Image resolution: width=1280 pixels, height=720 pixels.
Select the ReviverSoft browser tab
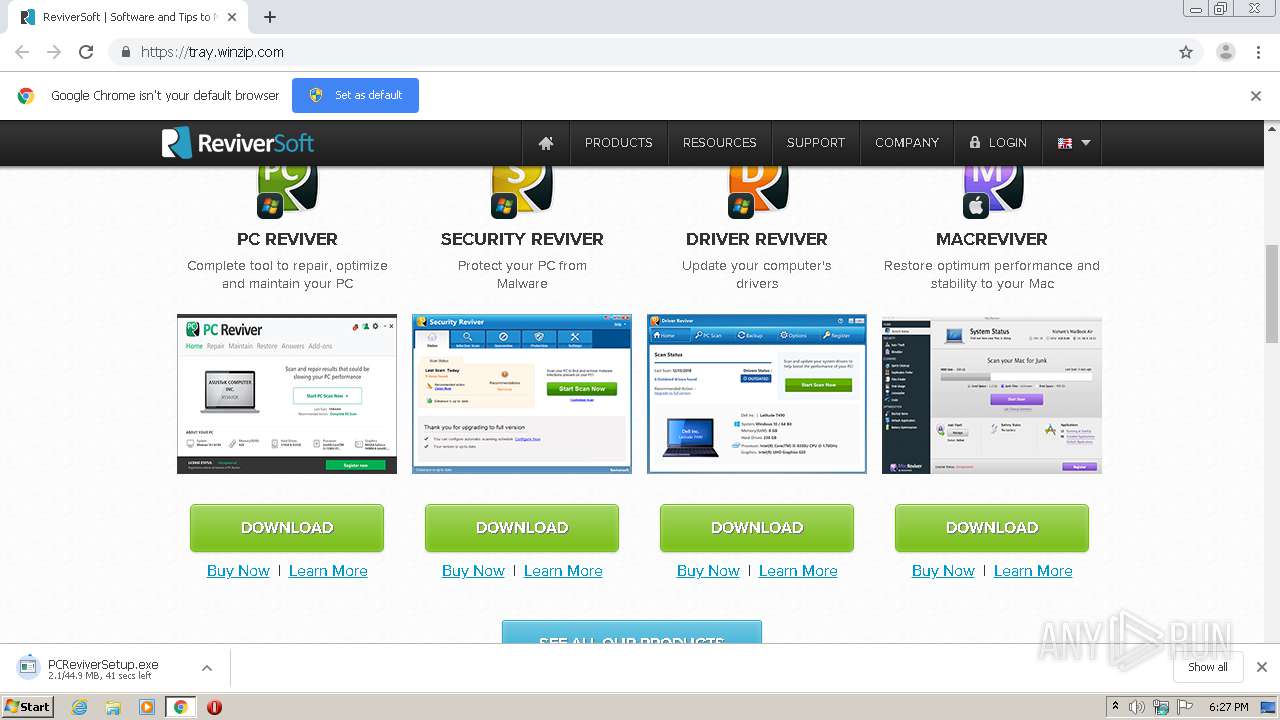(125, 17)
